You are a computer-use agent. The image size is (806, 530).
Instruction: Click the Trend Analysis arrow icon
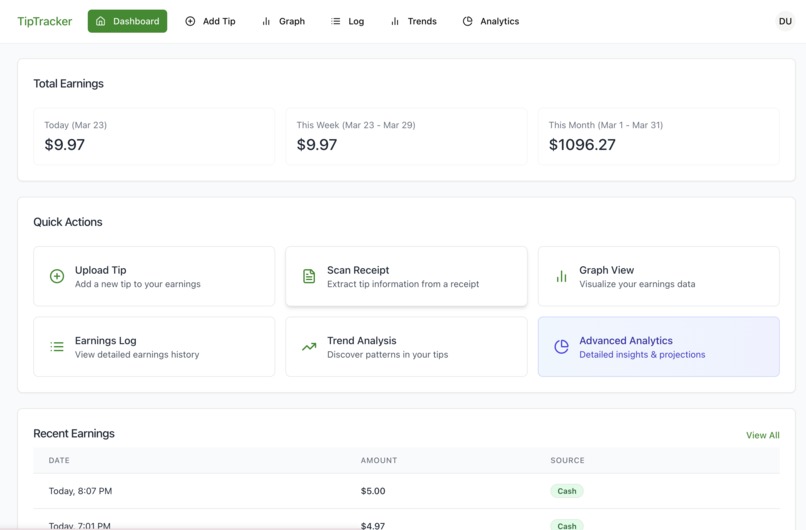click(309, 346)
